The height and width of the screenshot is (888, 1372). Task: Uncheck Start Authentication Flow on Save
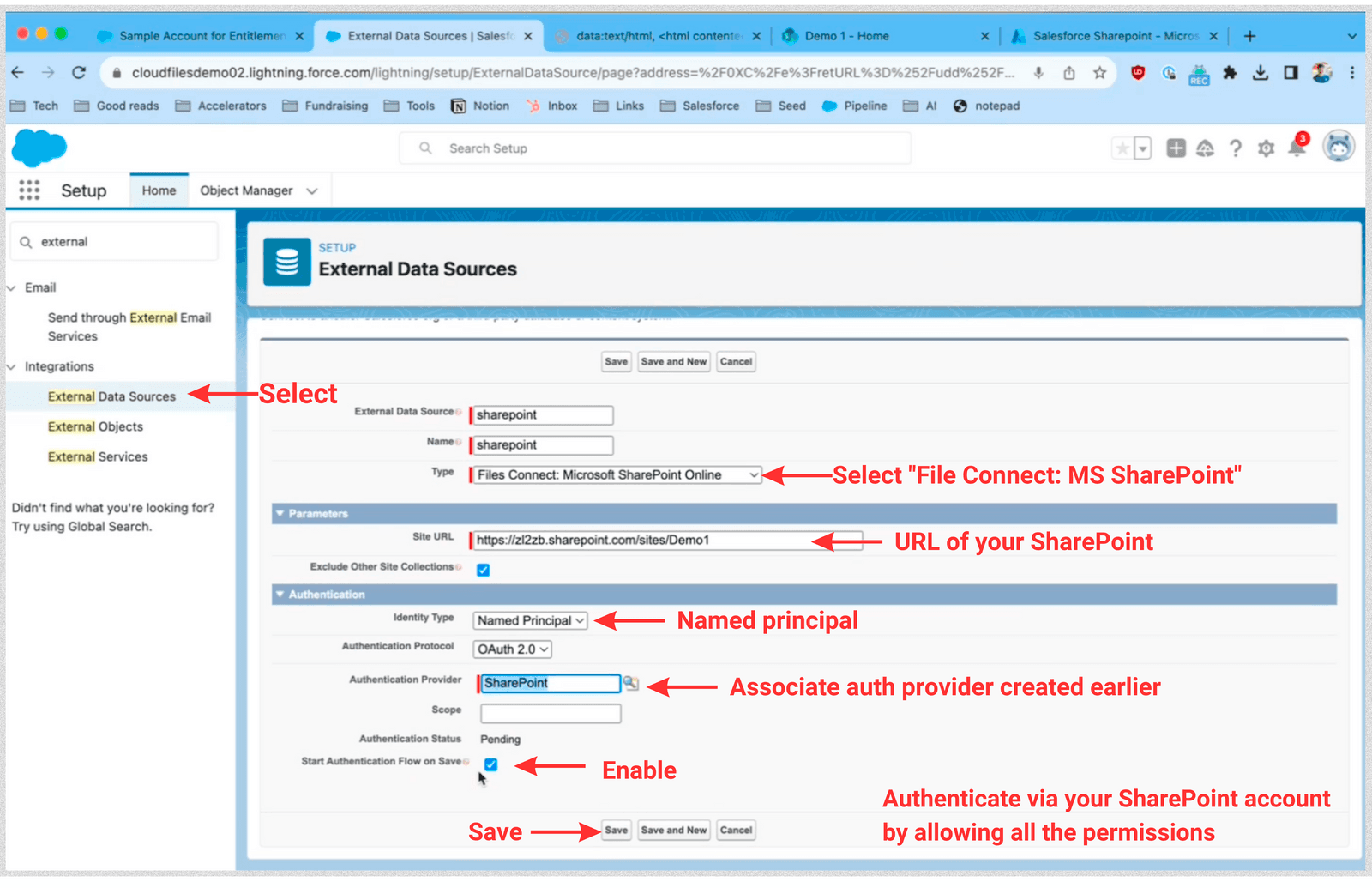(490, 764)
